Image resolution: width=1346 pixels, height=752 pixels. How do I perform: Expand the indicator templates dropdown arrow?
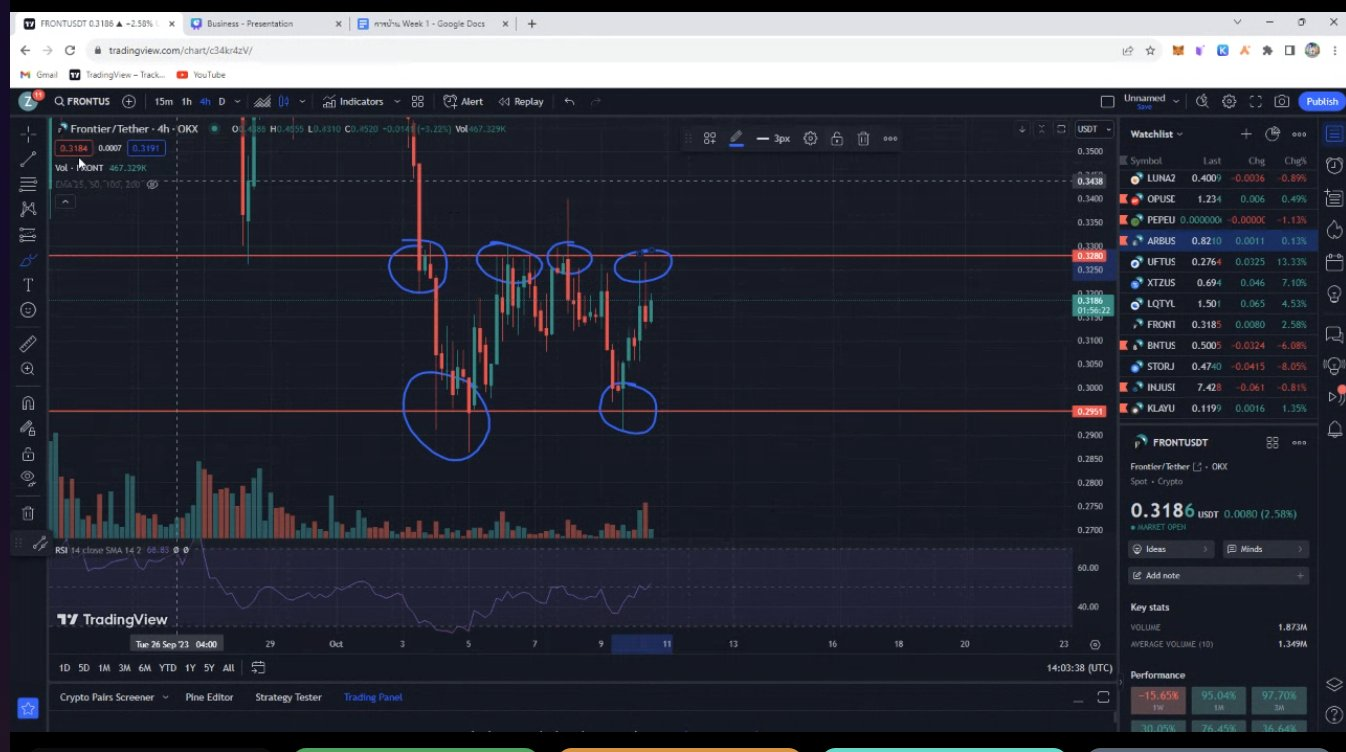coord(397,101)
